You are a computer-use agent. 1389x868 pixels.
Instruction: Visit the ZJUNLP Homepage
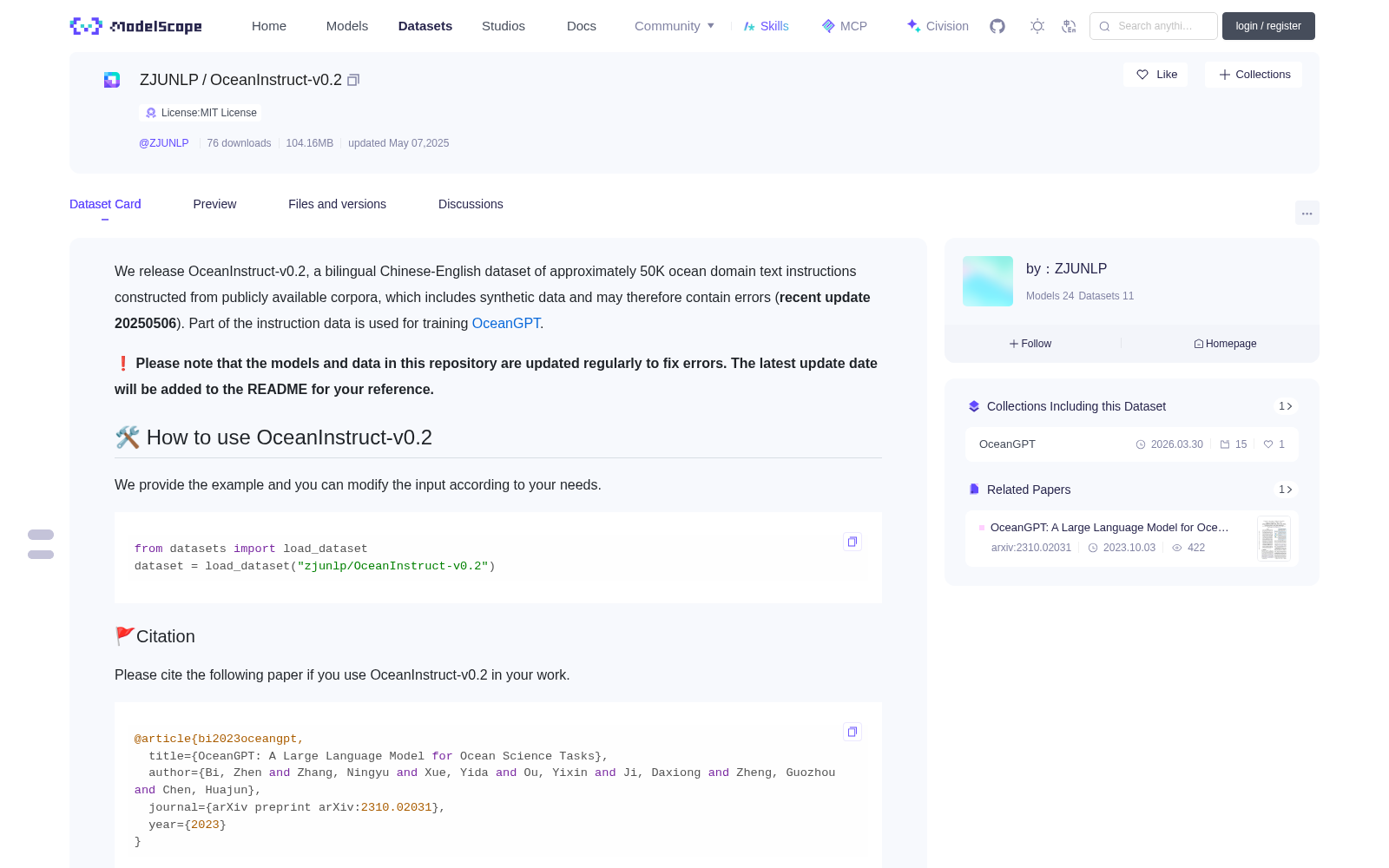click(1225, 344)
